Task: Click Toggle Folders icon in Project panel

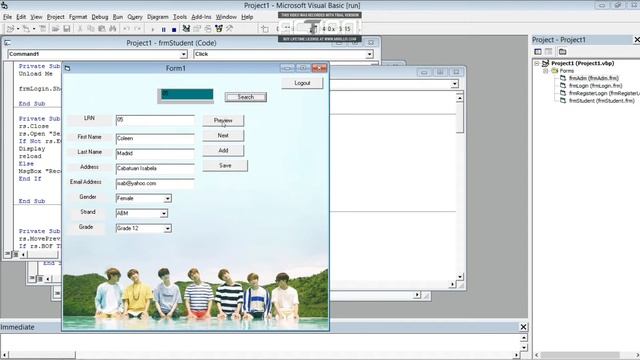Action: 562,51
